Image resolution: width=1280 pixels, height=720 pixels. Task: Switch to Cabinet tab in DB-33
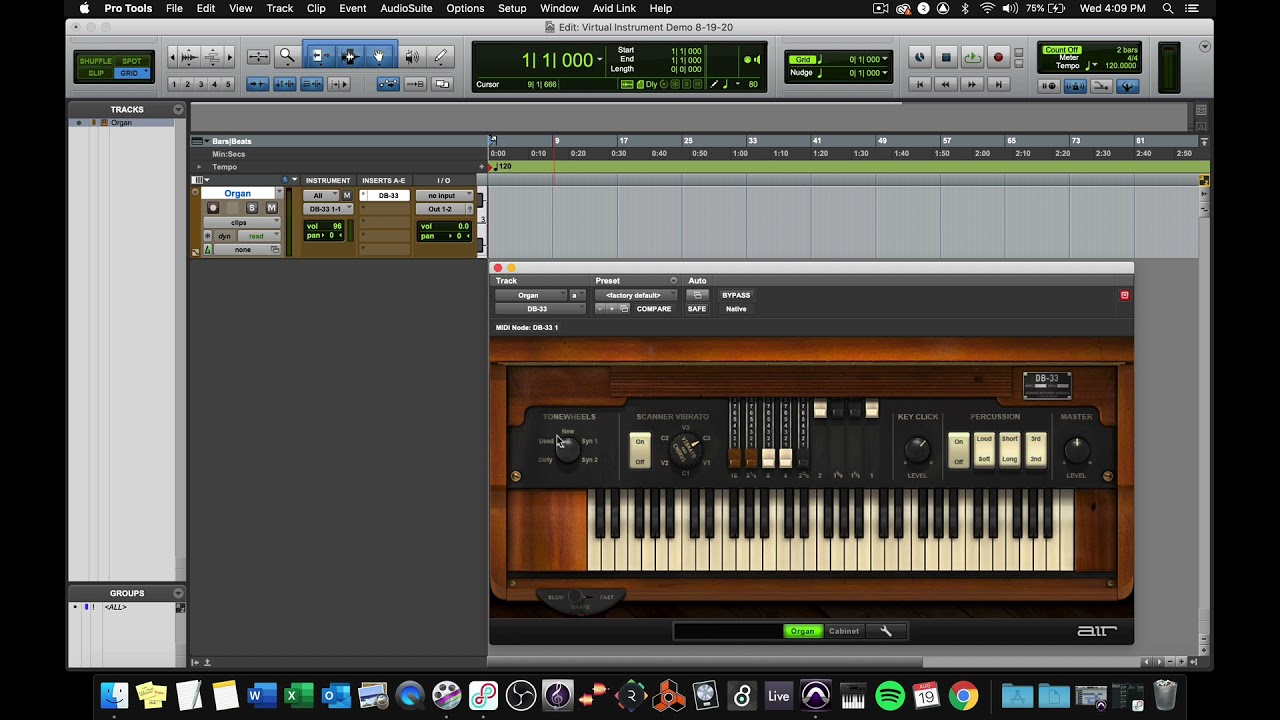click(x=844, y=631)
